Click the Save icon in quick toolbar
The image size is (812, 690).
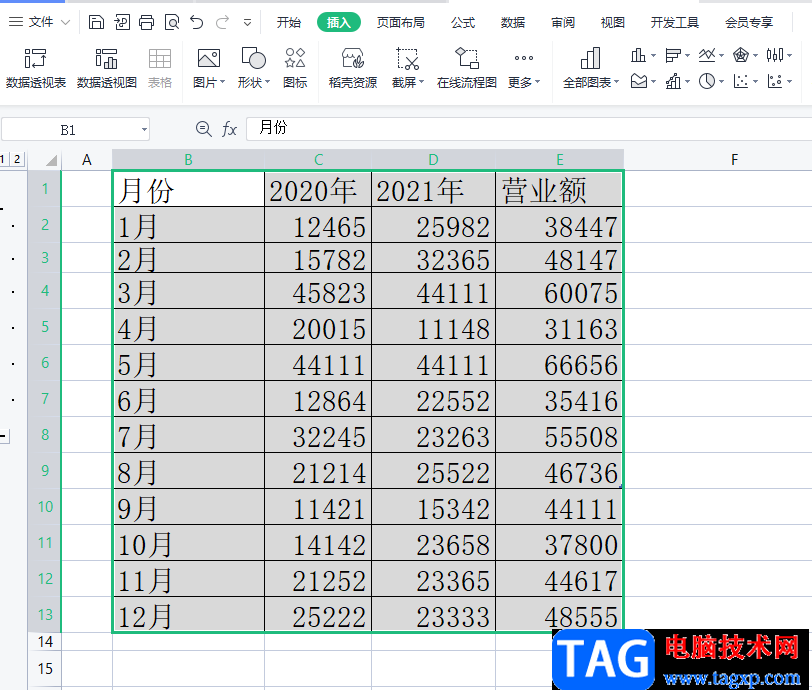click(96, 22)
